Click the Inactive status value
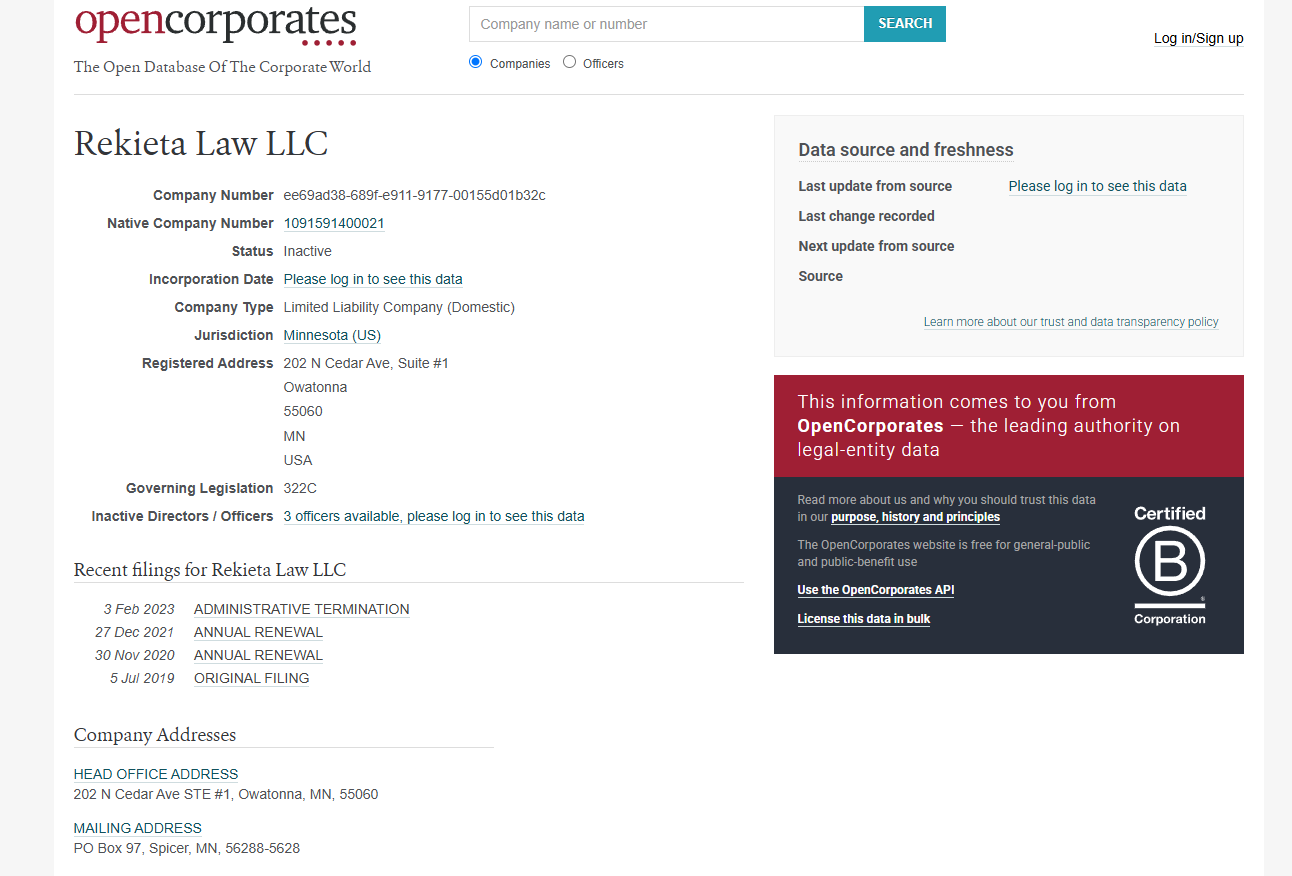 coord(307,251)
